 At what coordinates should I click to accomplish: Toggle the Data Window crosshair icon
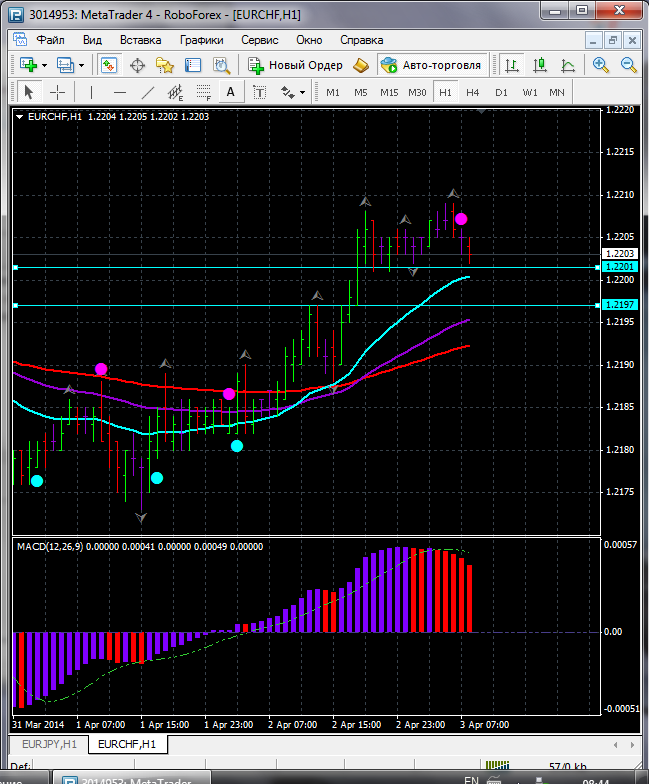click(x=137, y=65)
